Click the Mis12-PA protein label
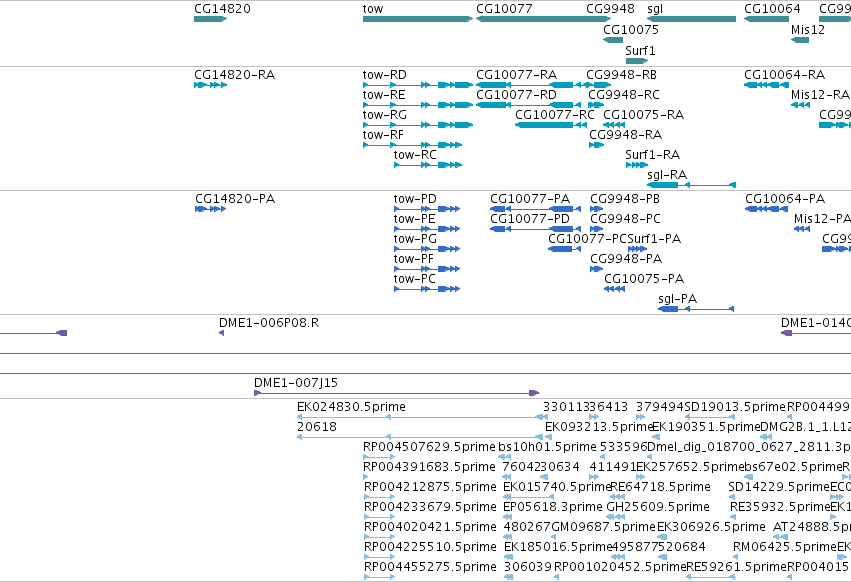This screenshot has height=582, width=851. click(x=822, y=219)
